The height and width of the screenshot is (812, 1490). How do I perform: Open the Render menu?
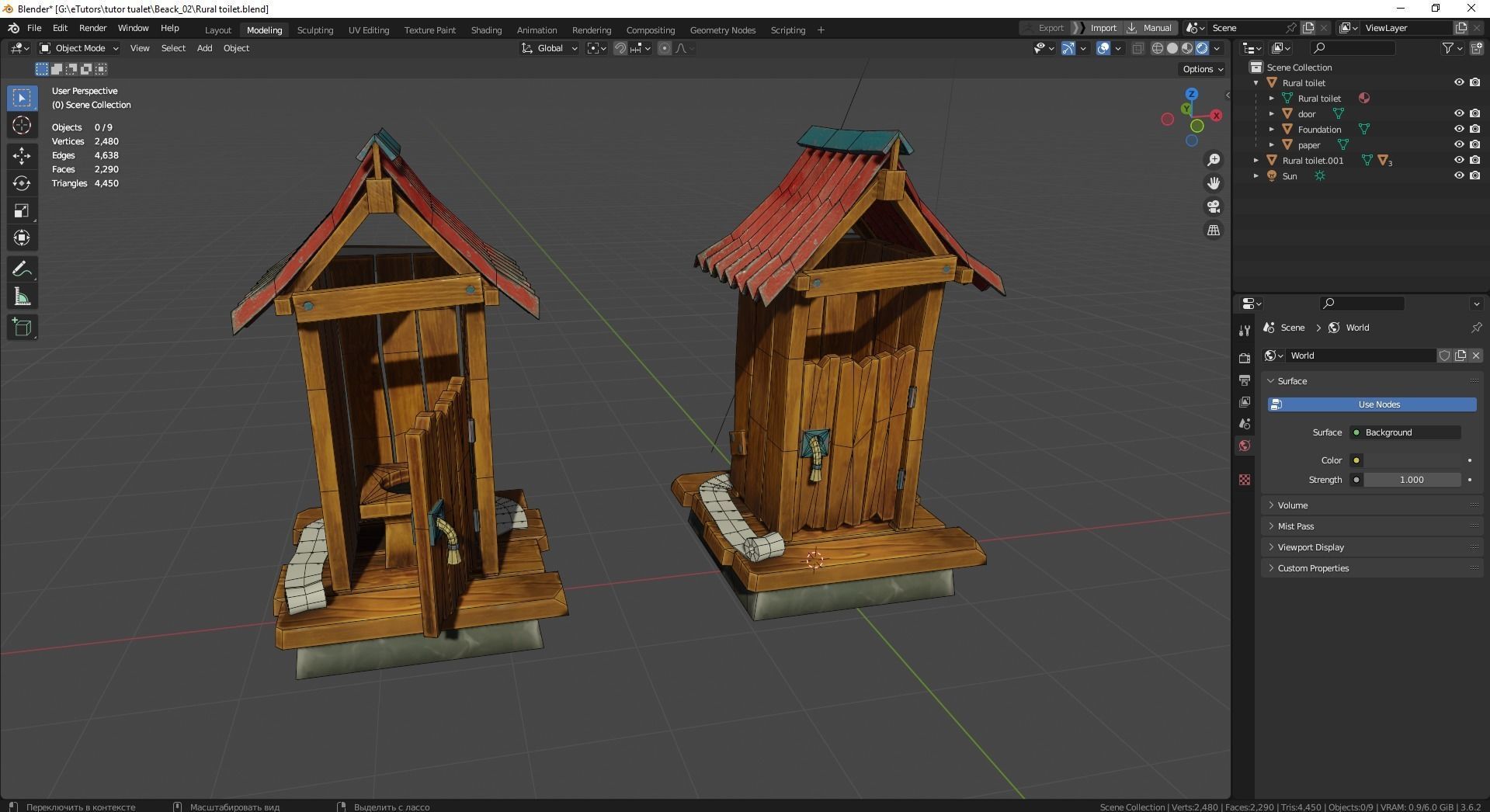click(x=92, y=28)
